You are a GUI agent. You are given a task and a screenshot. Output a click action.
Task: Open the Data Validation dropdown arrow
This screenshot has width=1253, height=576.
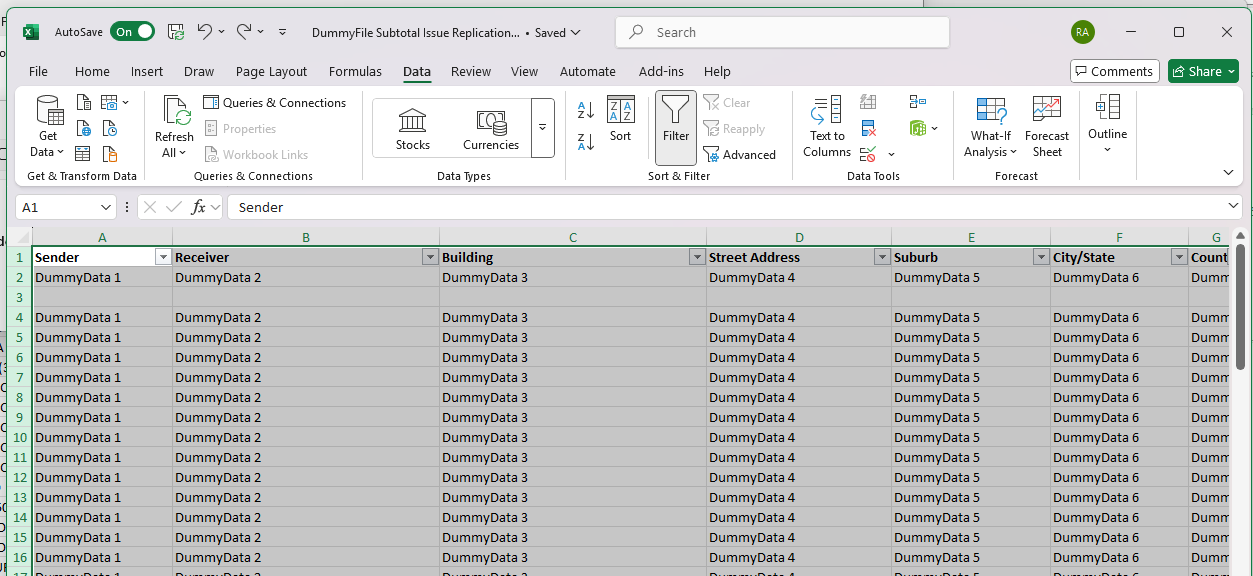point(891,155)
